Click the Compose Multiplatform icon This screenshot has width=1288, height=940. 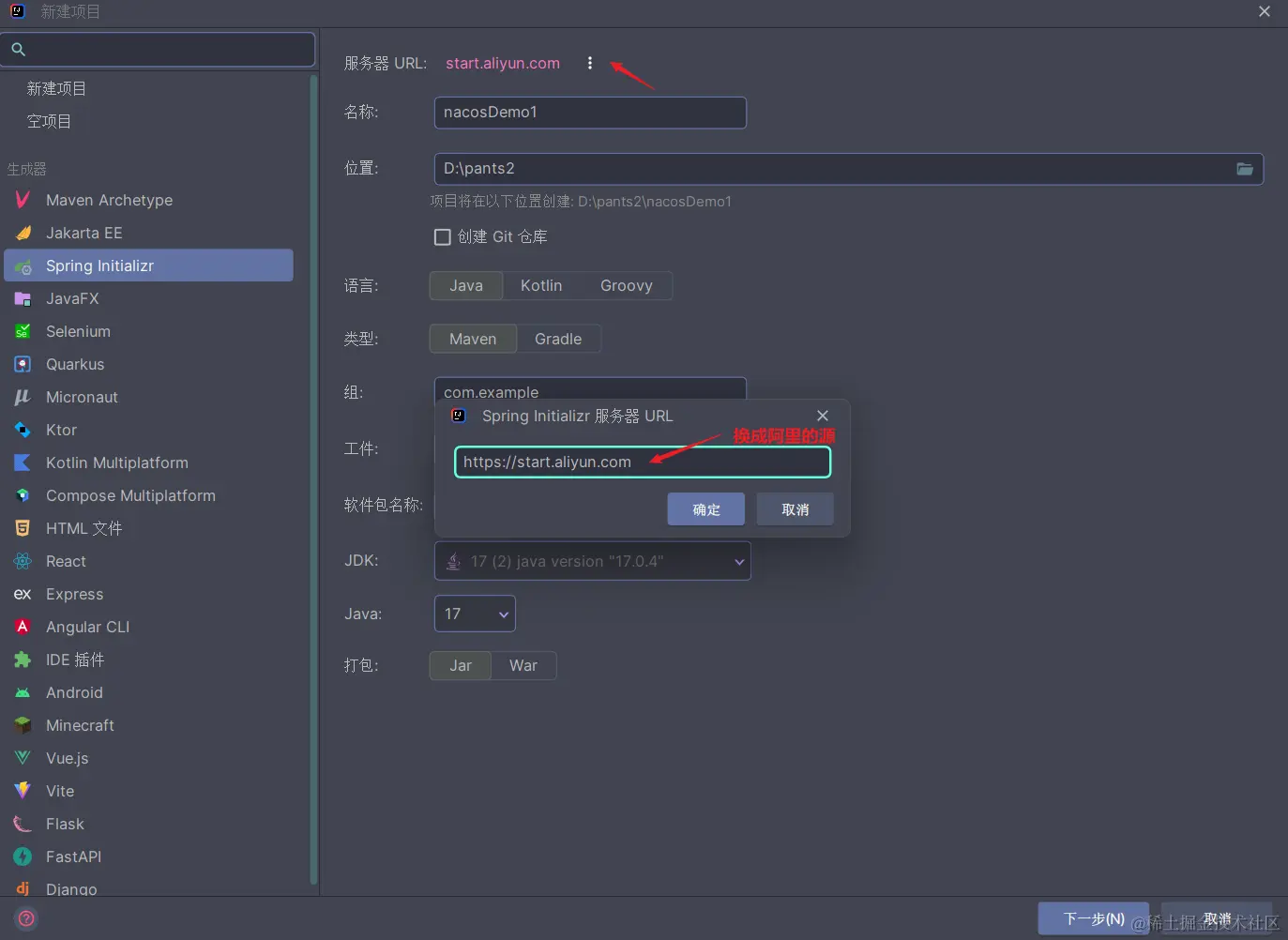tap(23, 495)
